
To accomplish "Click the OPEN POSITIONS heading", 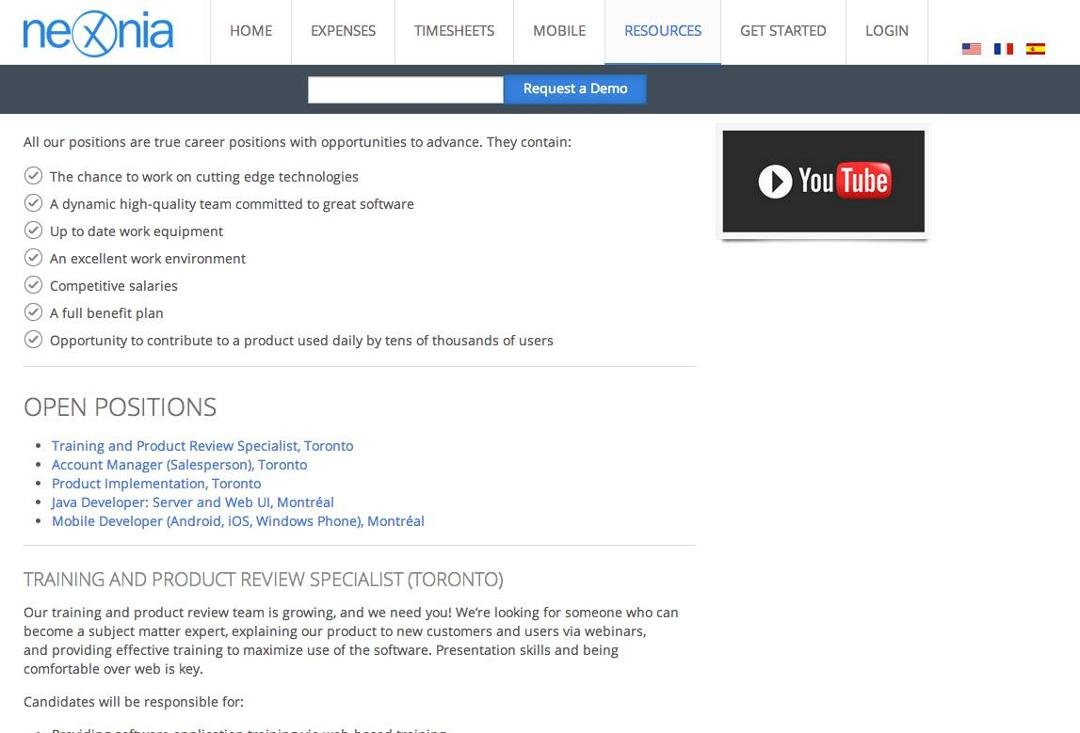I will click(x=120, y=407).
